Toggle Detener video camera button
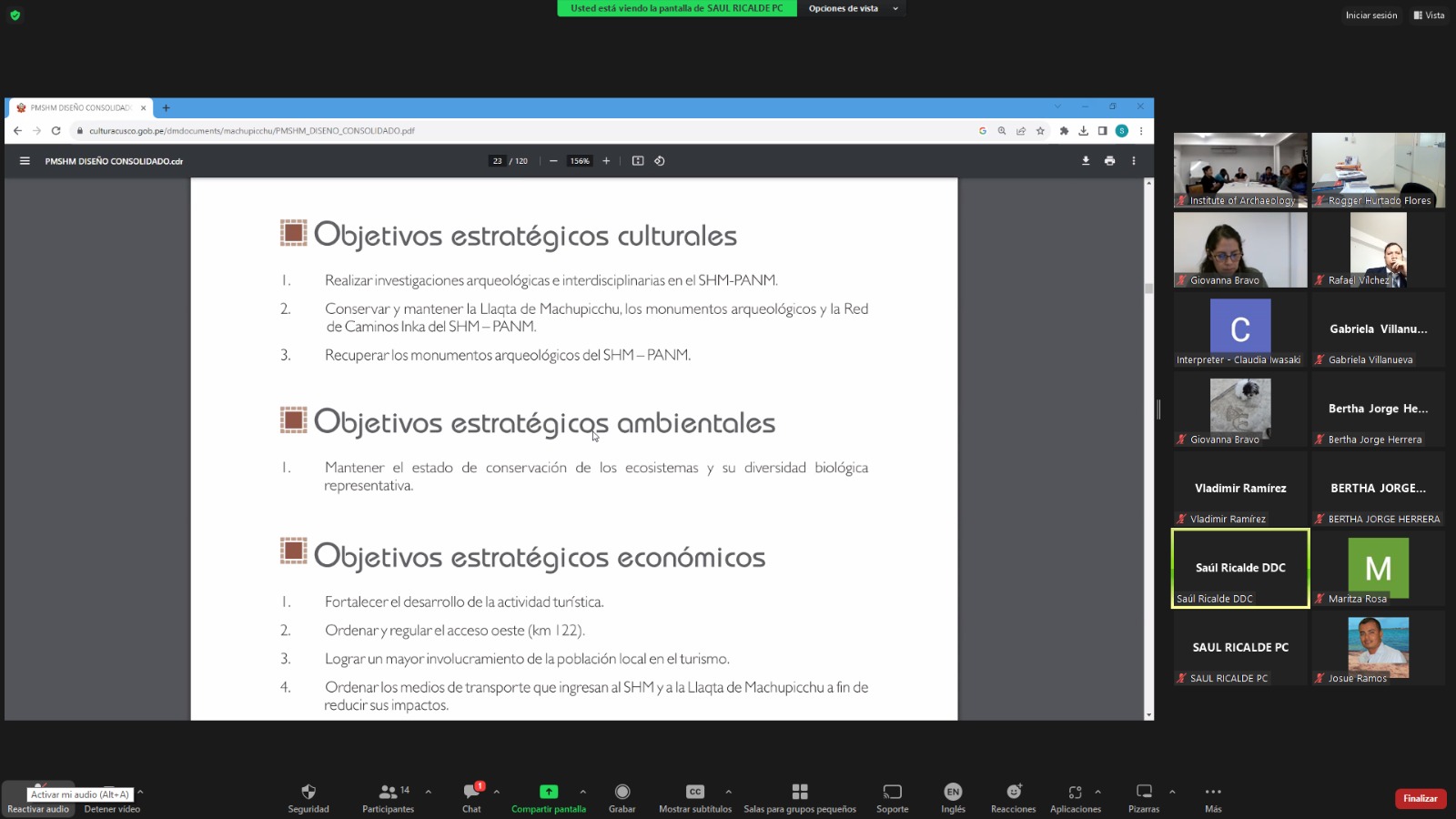This screenshot has height=819, width=1456. pyautogui.click(x=112, y=798)
